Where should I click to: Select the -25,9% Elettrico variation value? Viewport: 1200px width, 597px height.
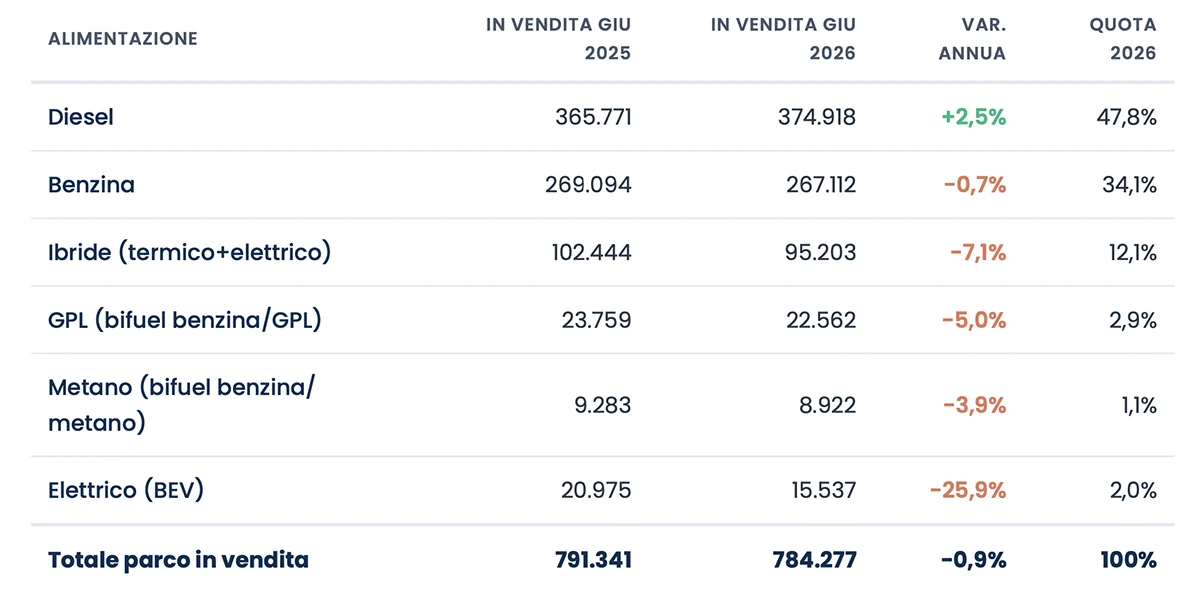(x=968, y=490)
